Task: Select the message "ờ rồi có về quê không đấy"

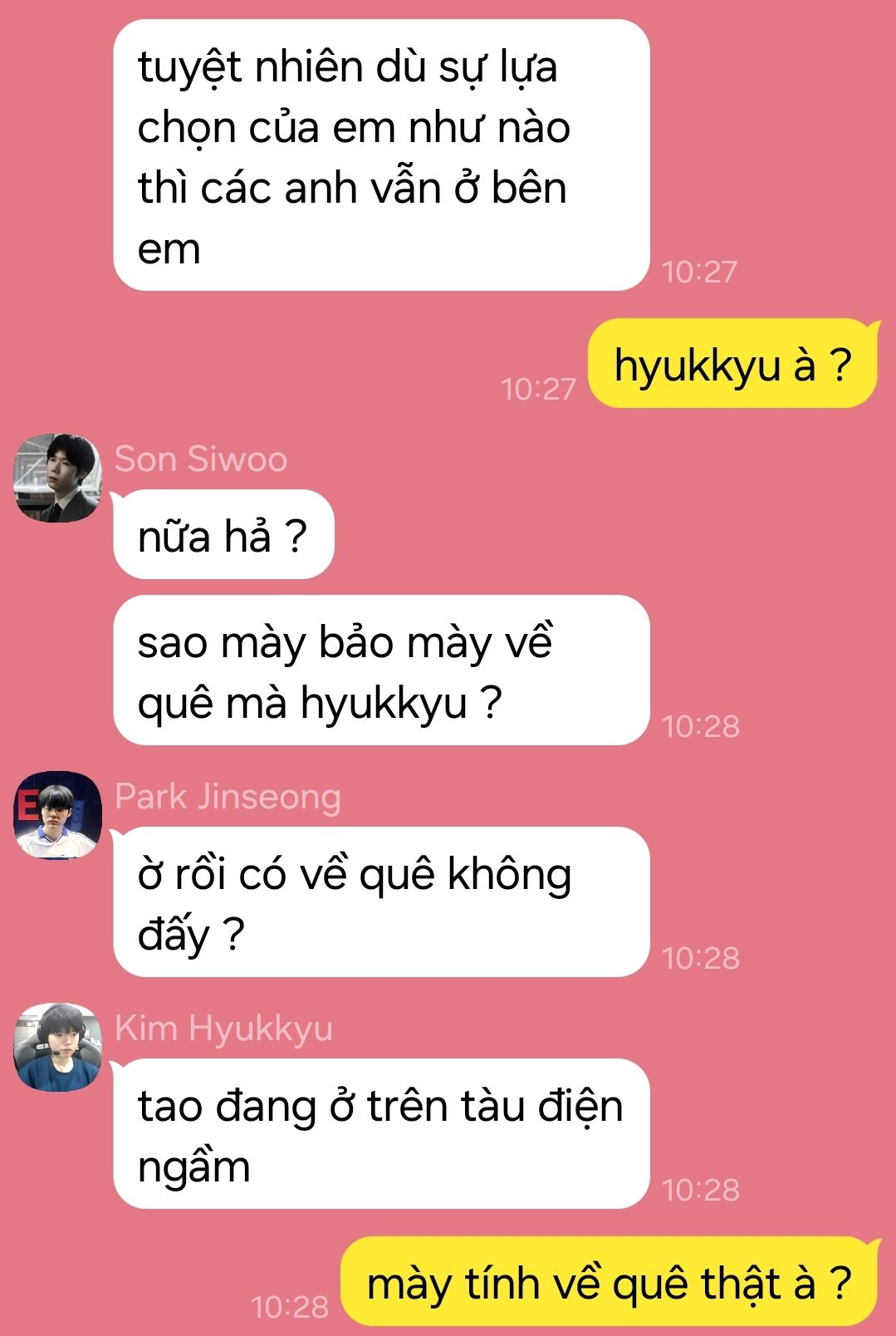Action: coord(381,902)
